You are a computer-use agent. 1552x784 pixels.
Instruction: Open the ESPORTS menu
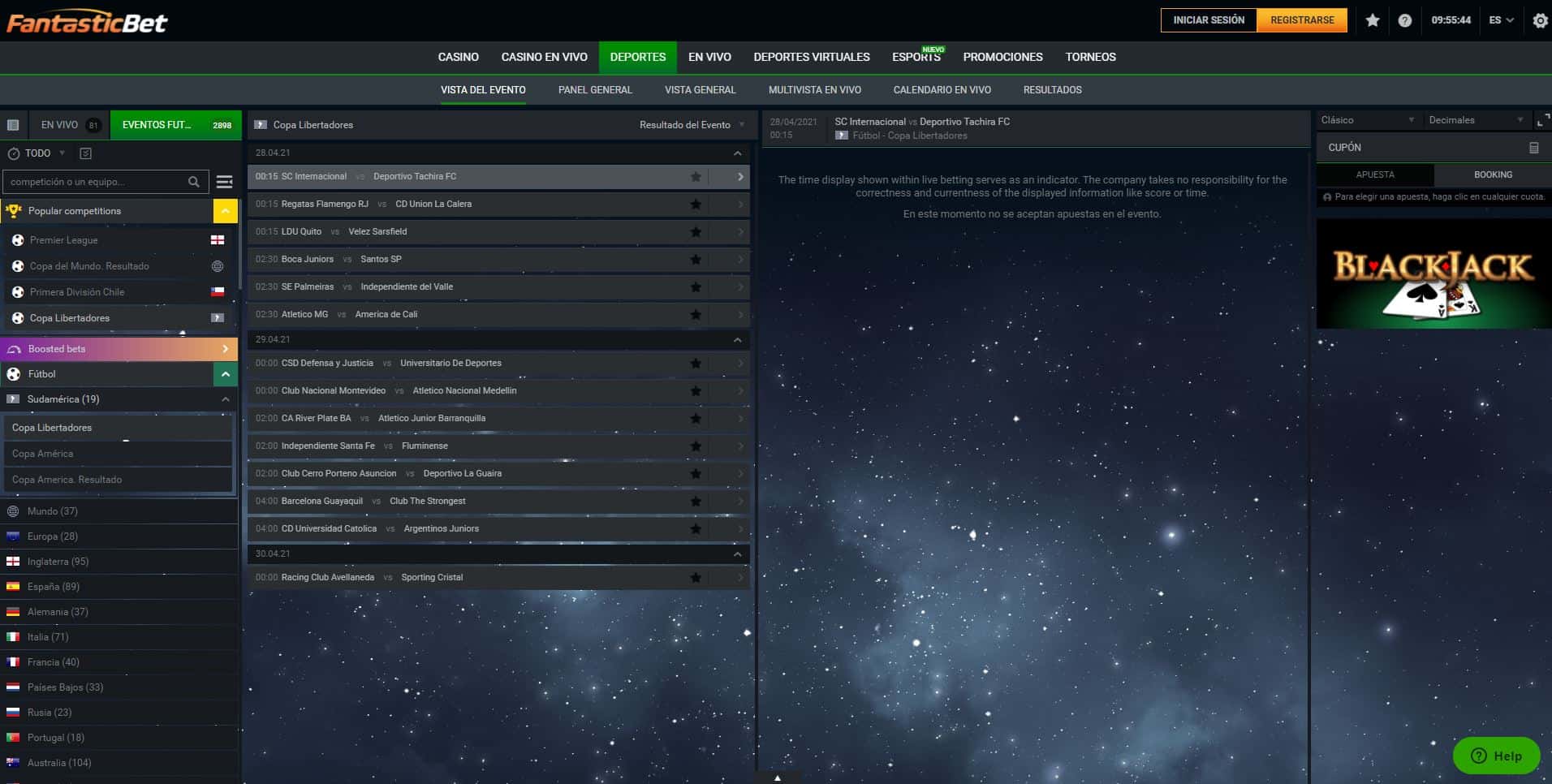tap(916, 57)
